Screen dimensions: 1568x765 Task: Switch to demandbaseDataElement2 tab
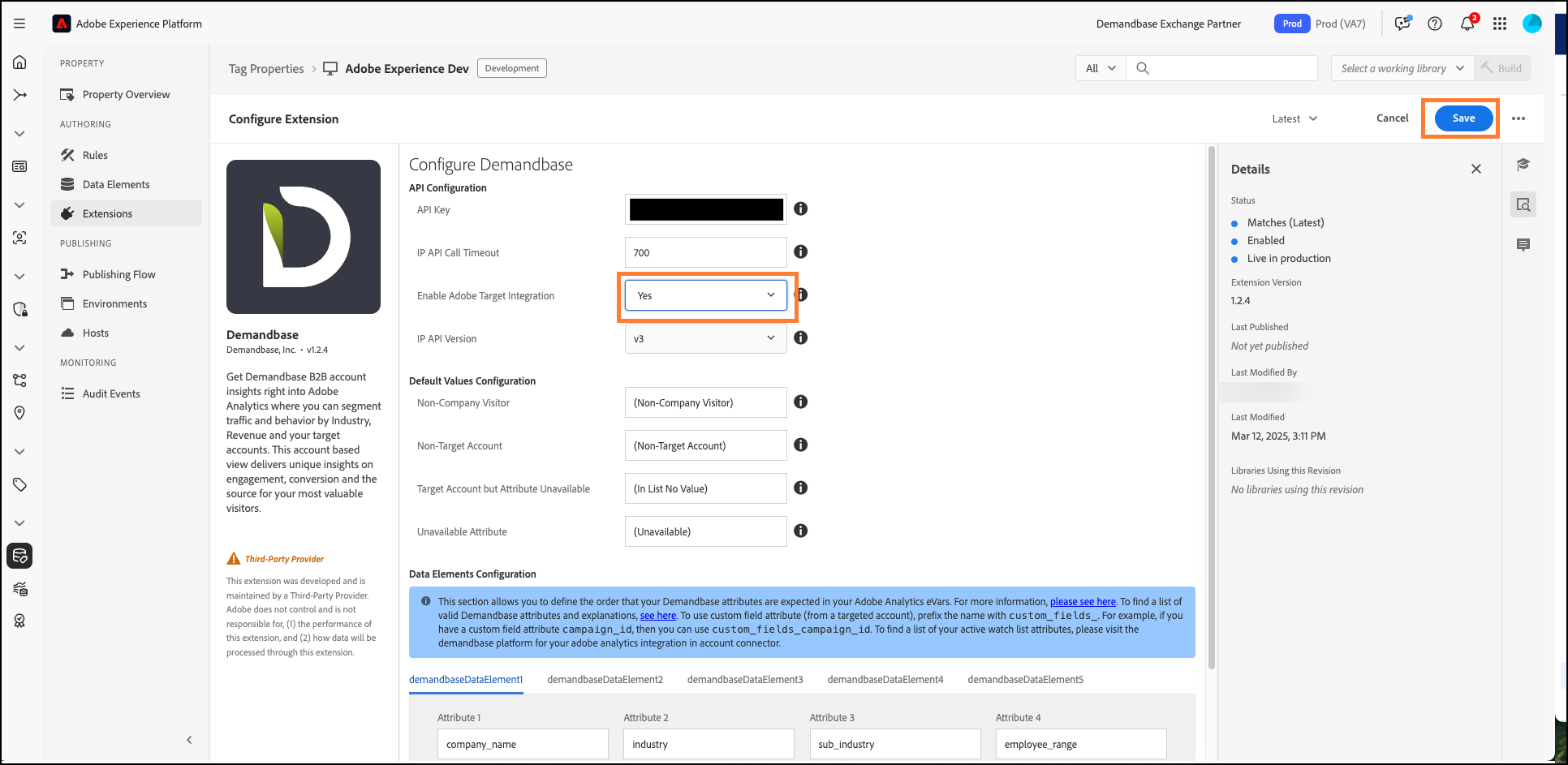pos(605,680)
